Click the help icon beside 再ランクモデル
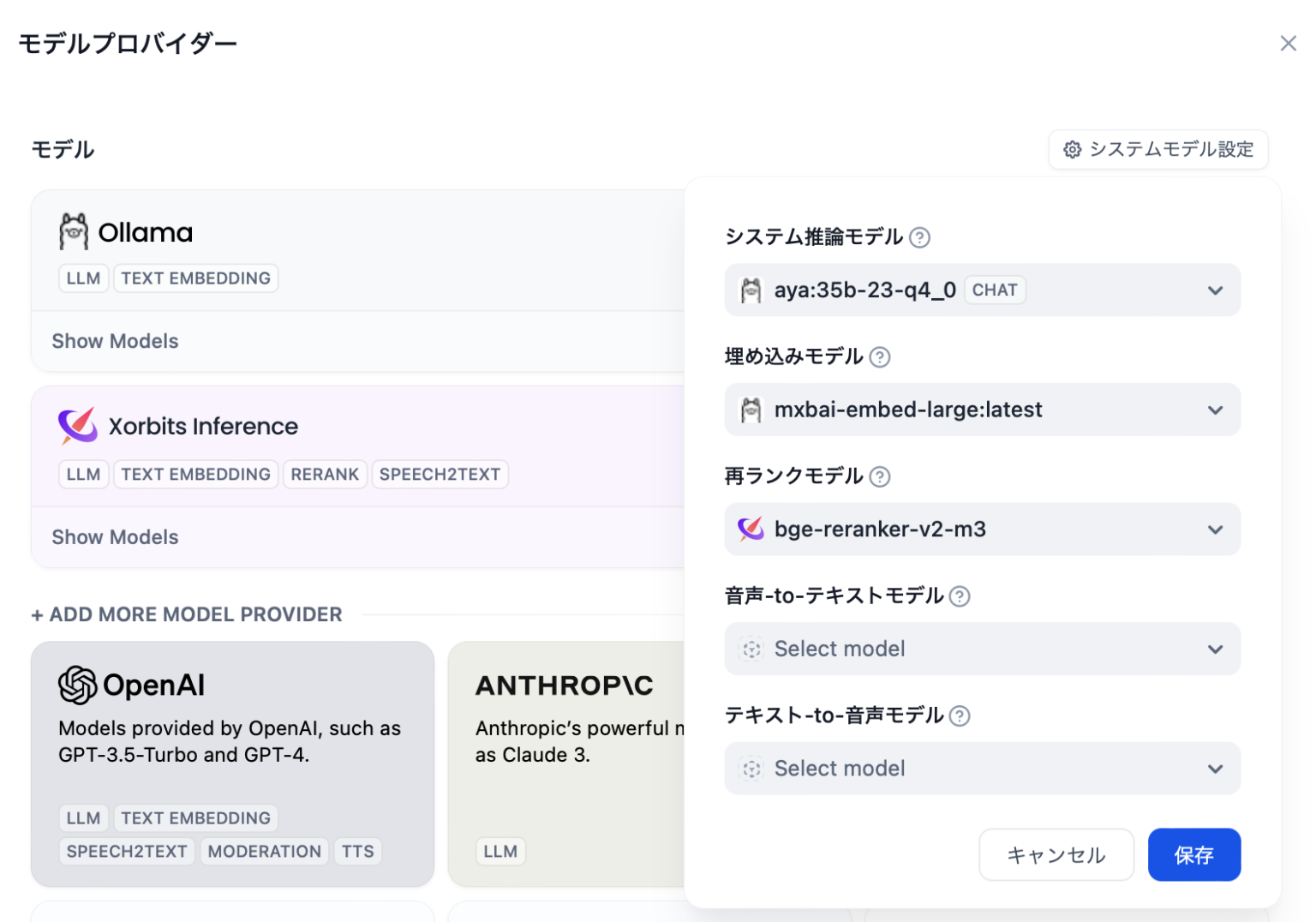Viewport: 1316px width, 922px height. [x=880, y=476]
